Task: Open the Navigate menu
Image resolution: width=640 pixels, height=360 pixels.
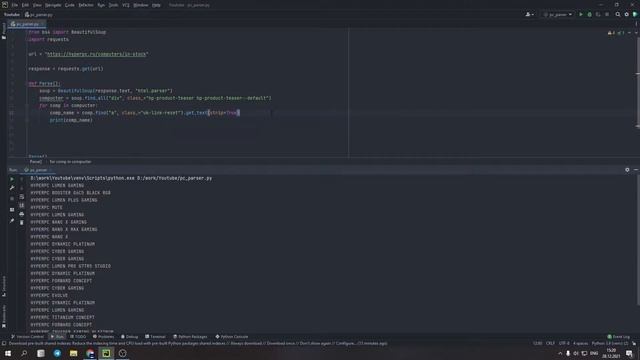Action: pos(53,5)
